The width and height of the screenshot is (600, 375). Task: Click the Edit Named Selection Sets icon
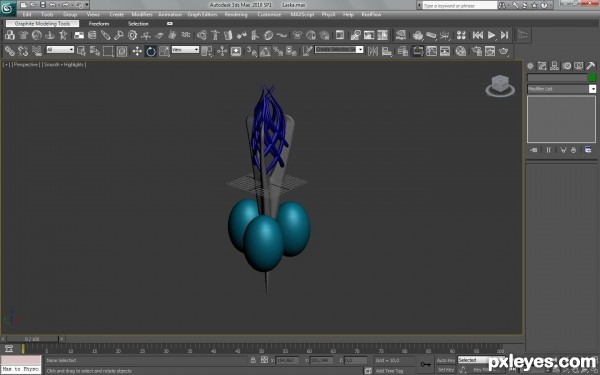point(307,51)
